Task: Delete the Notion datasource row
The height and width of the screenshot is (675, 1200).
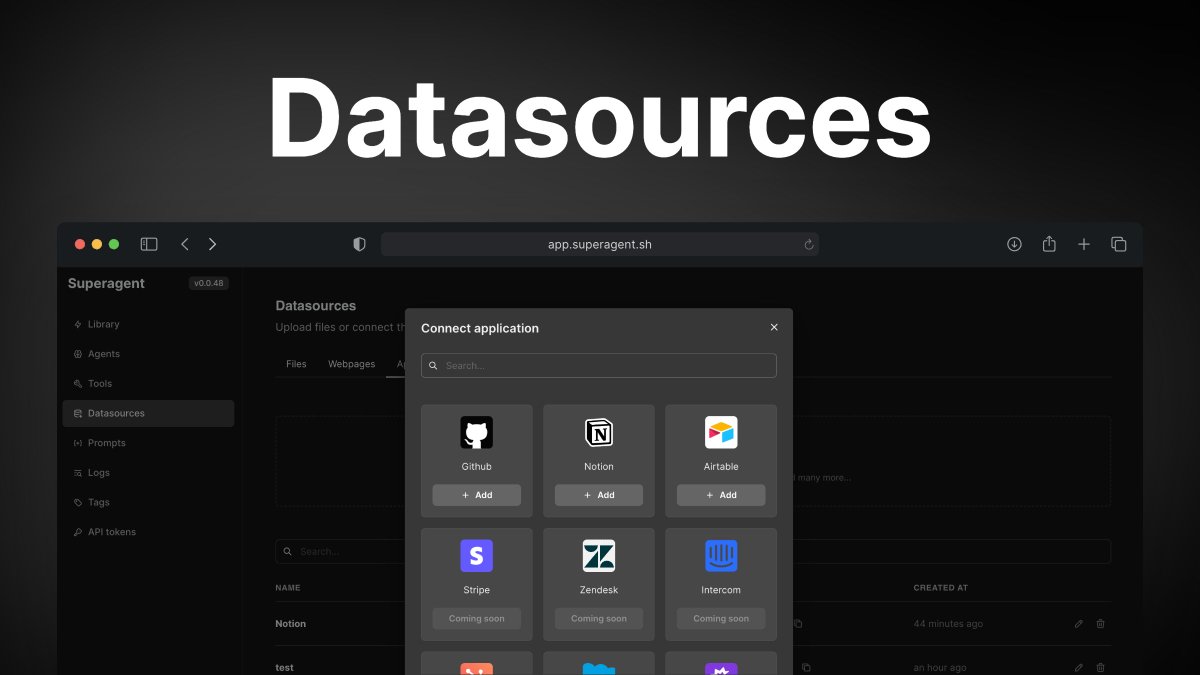Action: coord(1101,624)
